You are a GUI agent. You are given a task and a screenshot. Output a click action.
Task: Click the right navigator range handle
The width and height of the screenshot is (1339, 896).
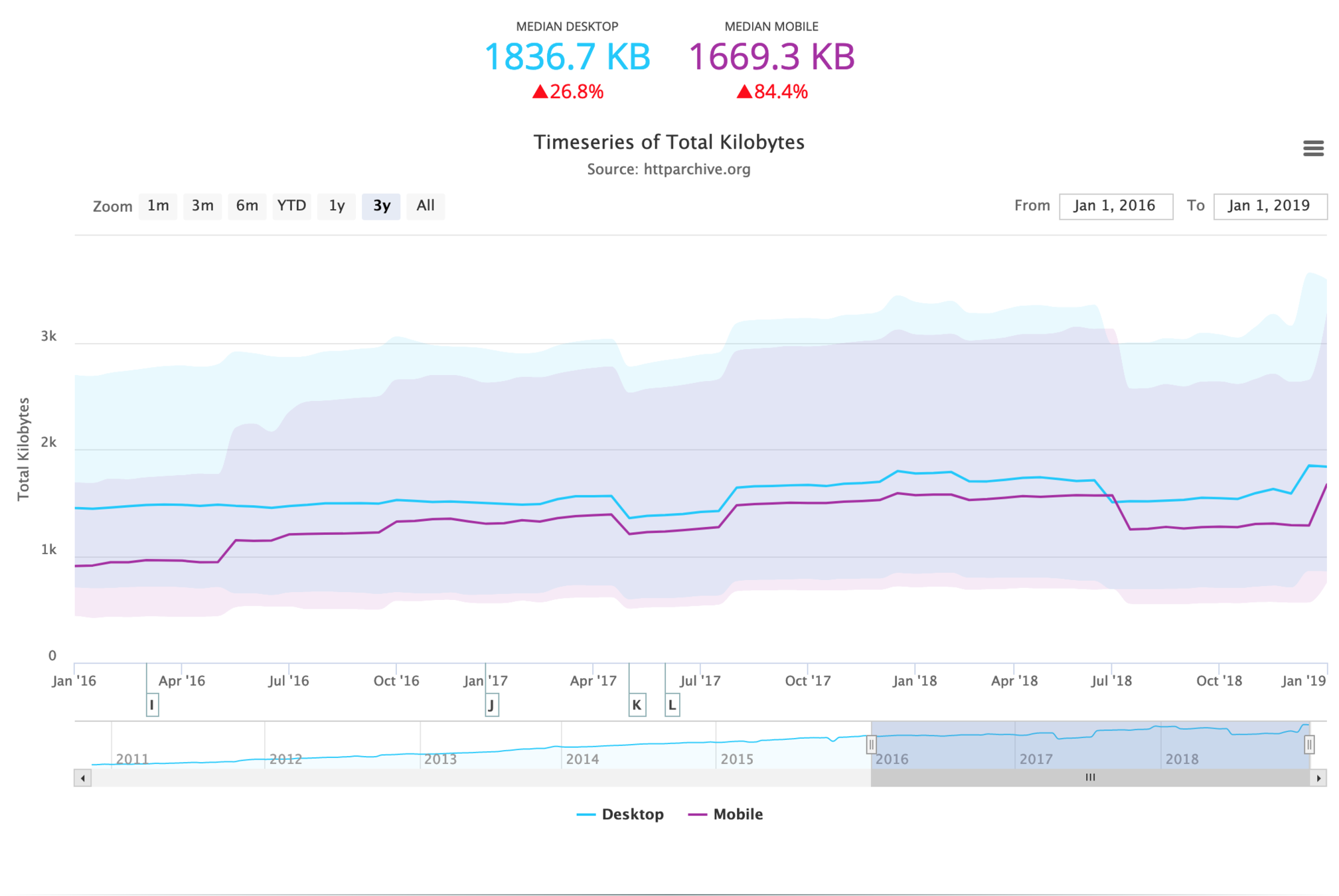tap(1308, 745)
